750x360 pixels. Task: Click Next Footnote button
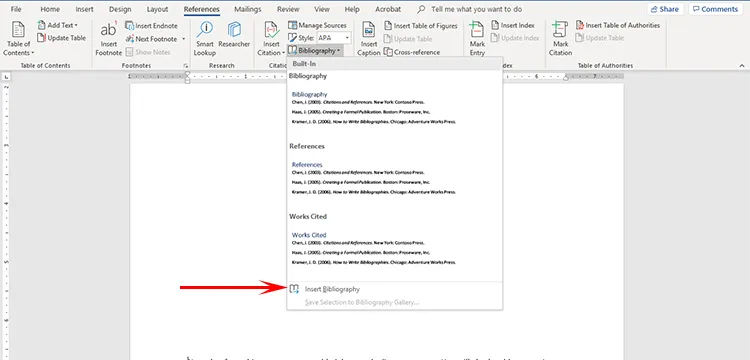152,39
